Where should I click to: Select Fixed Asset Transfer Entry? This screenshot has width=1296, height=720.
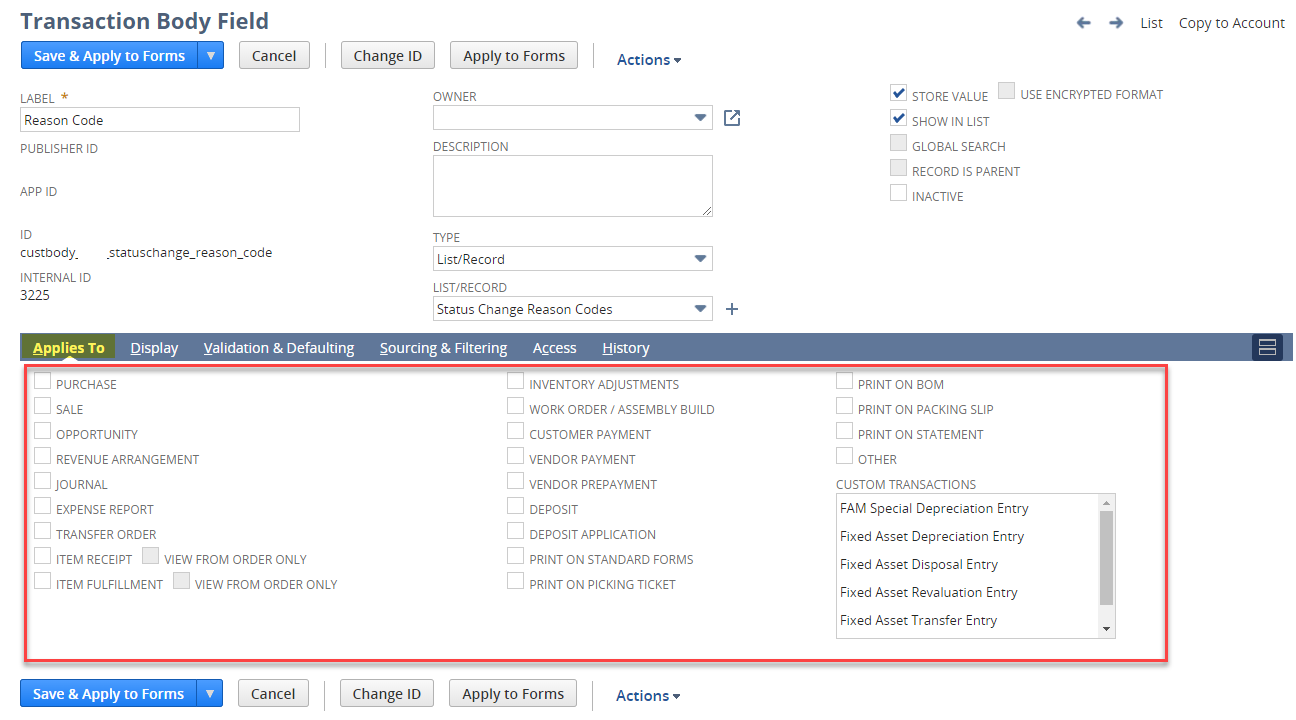pyautogui.click(x=918, y=620)
